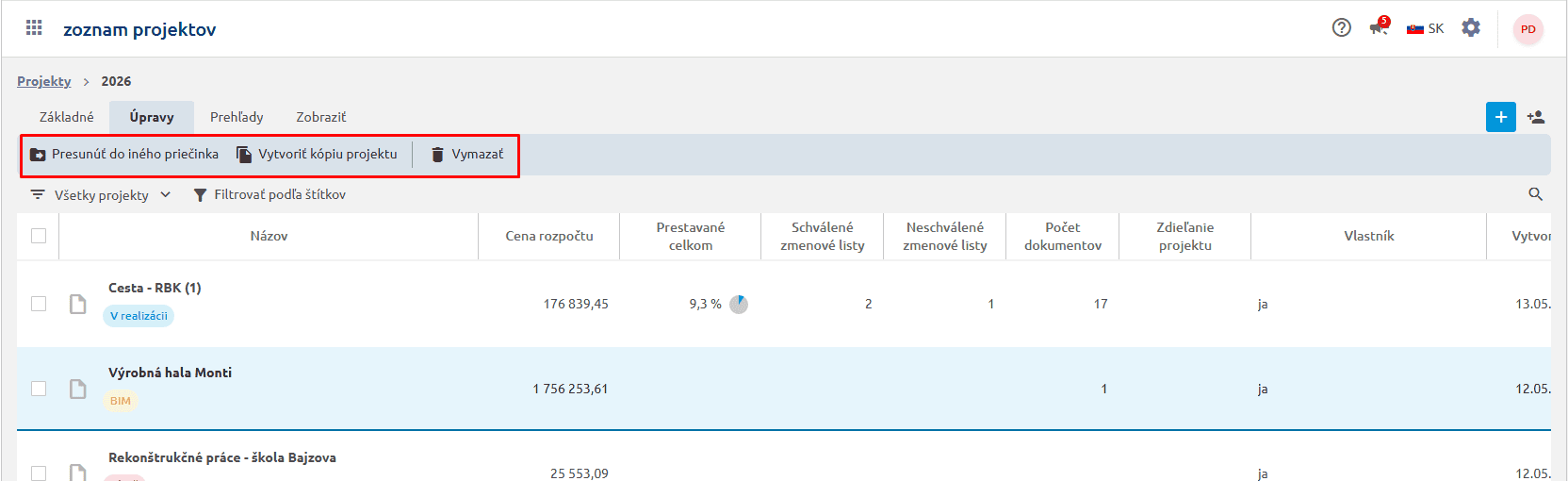Sort by Prestavané celkom column header
1568x481 pixels.
(x=691, y=236)
